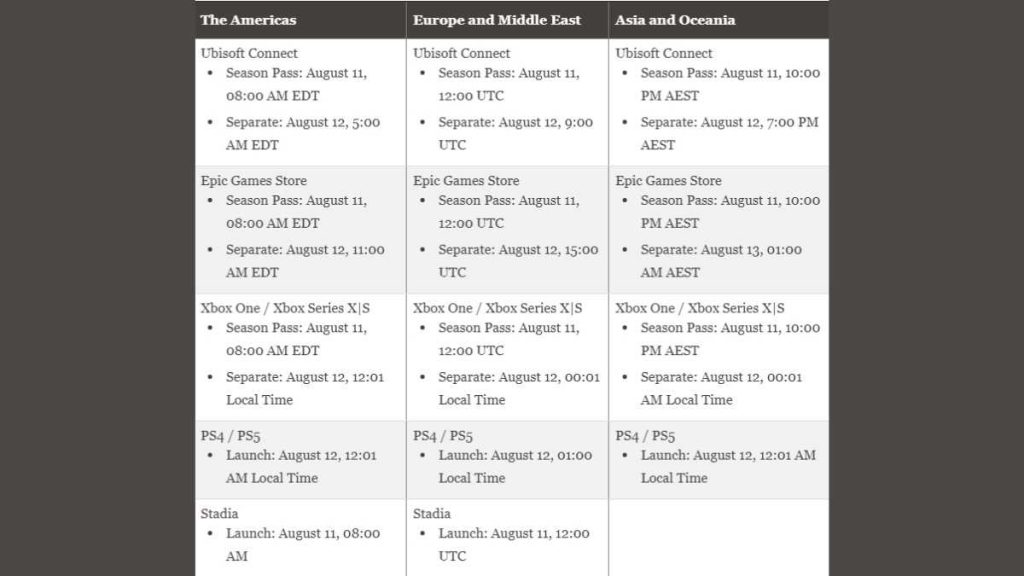Click 'Separate: August 12, 7:00 PM AEST' entry

pyautogui.click(x=729, y=133)
